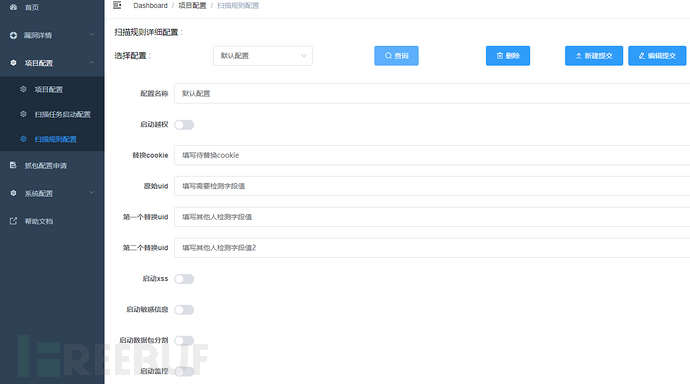Focus the 第二个替换uid input field
Screen dimensions: 690x384
point(432,248)
